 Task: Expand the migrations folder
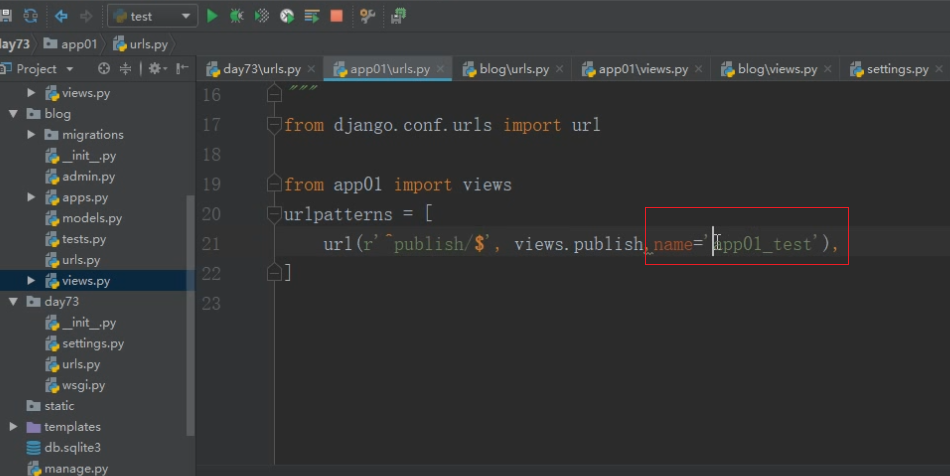[x=31, y=134]
